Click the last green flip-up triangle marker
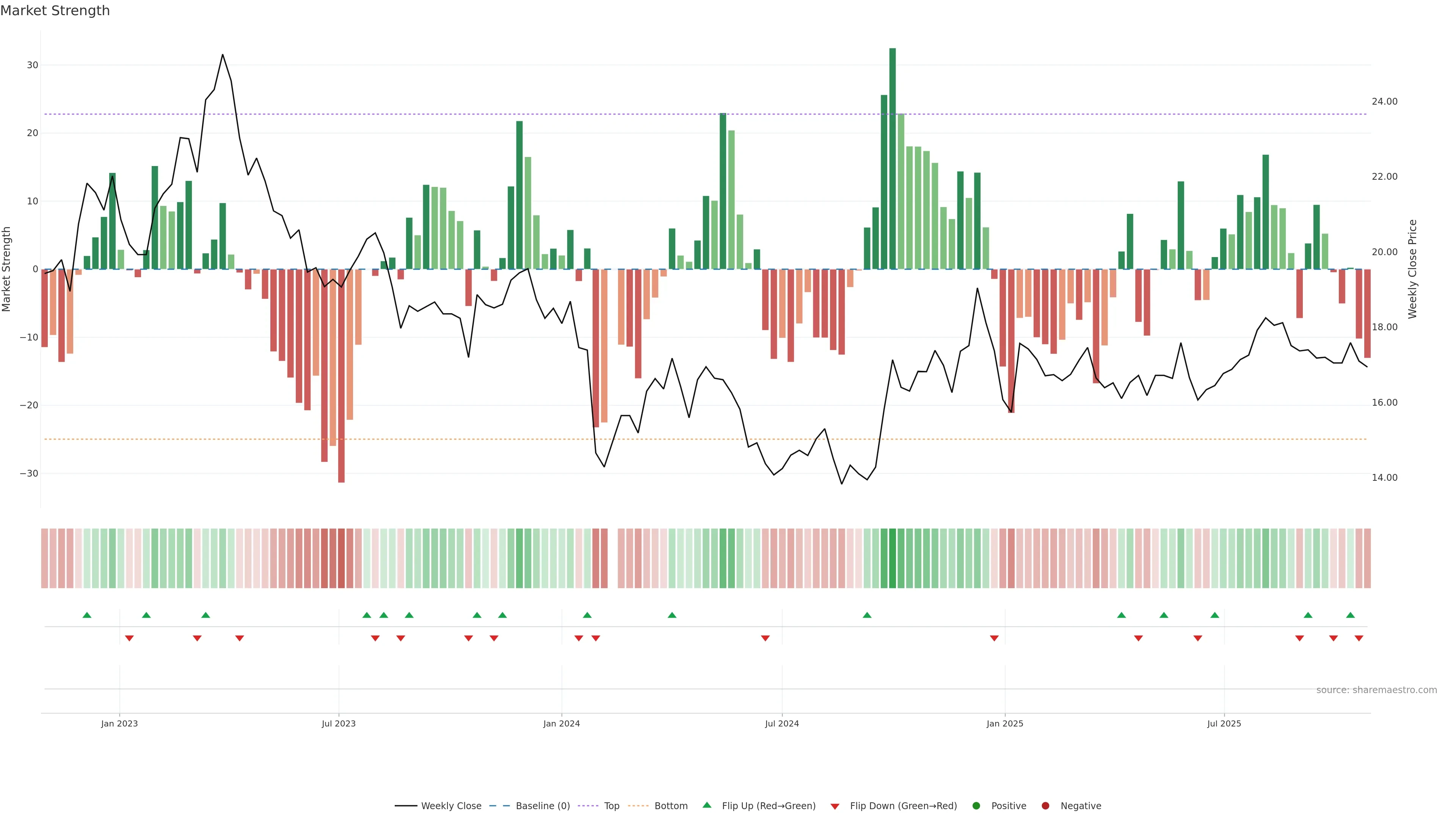This screenshot has height=819, width=1456. point(1350,615)
